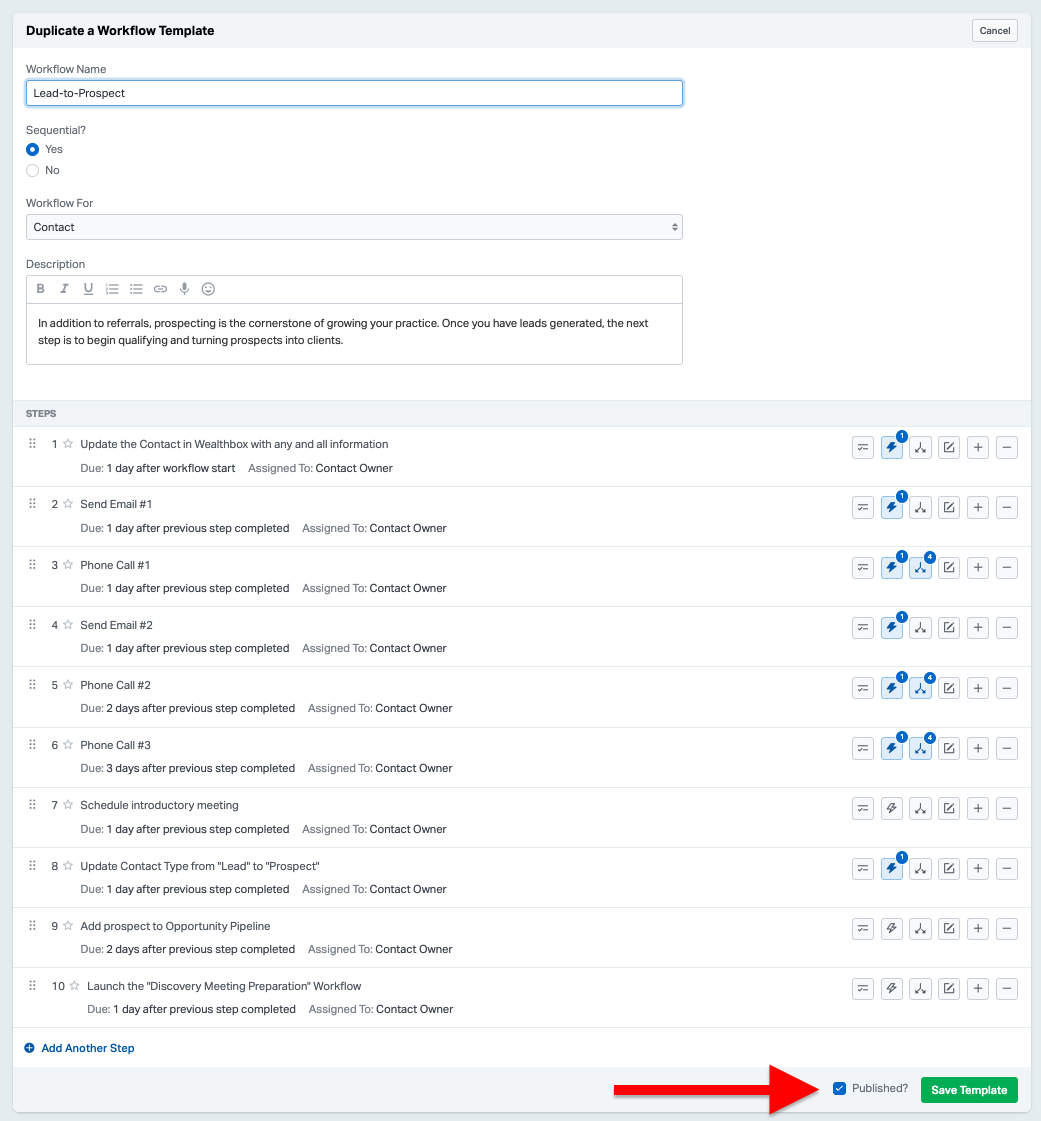Viewport: 1041px width, 1121px height.
Task: Insert an emoji in the description
Action: (x=208, y=289)
